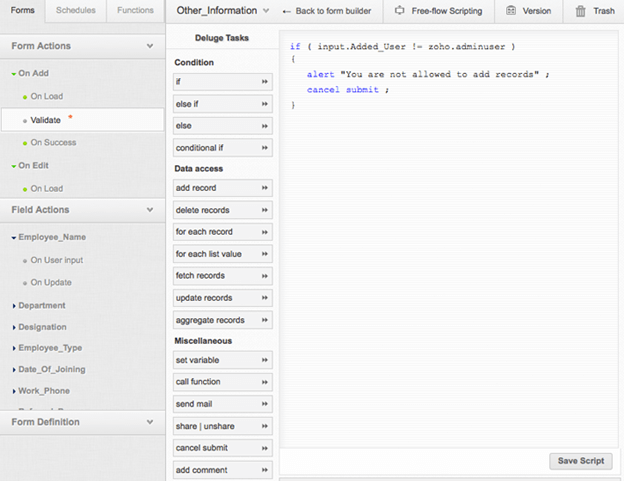Click the 'if' condition line in script
This screenshot has width=624, height=481.
tap(403, 47)
